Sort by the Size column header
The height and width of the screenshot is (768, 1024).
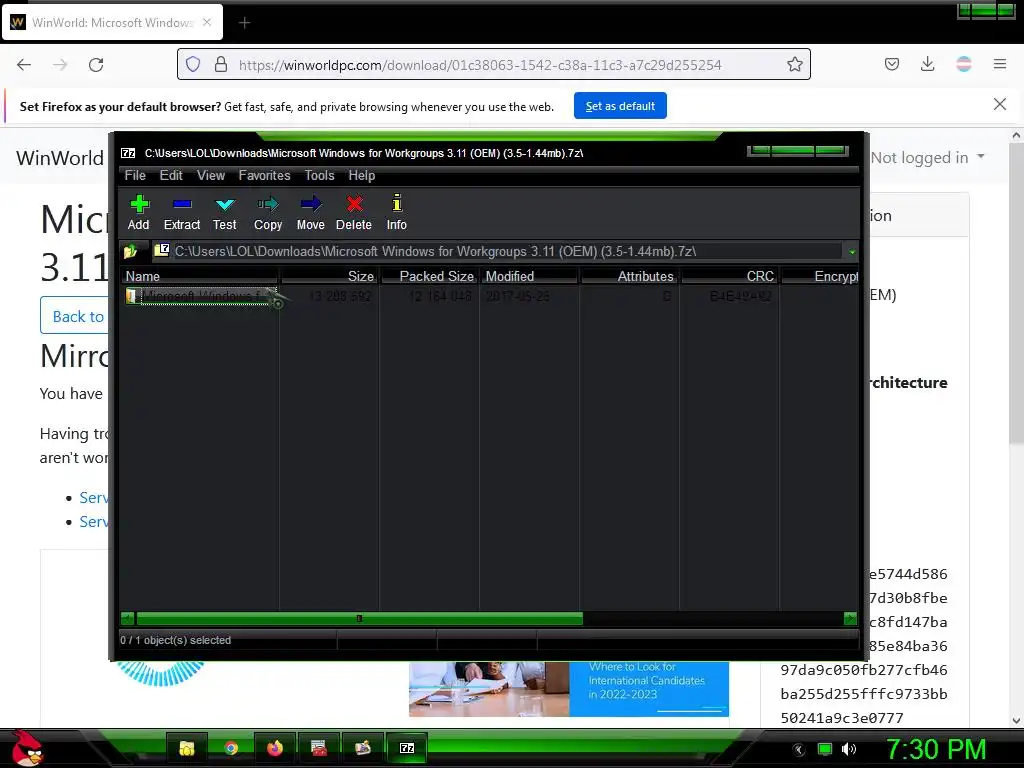(x=330, y=276)
